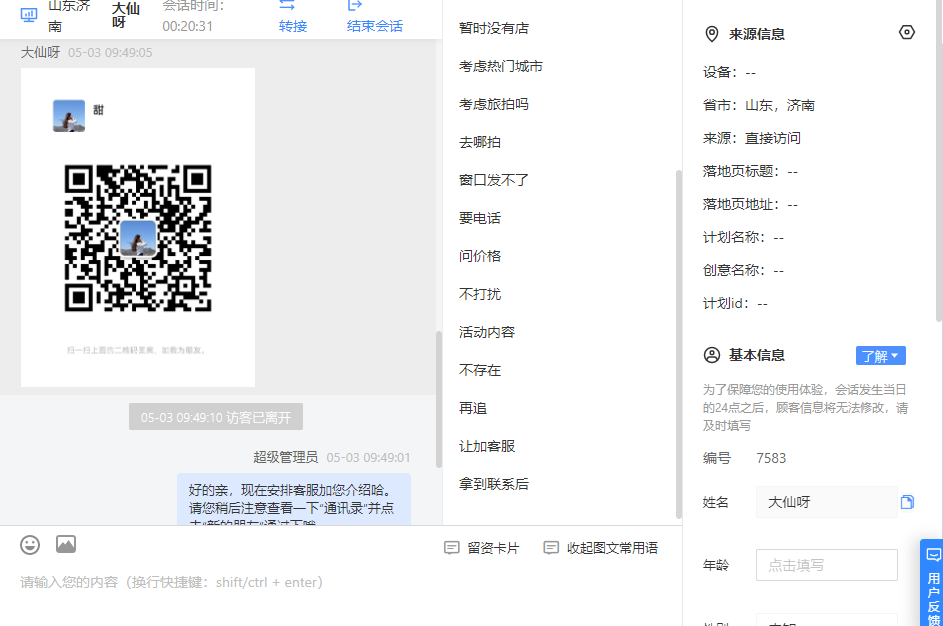Select quick phrase 窗口发不了

click(x=494, y=180)
